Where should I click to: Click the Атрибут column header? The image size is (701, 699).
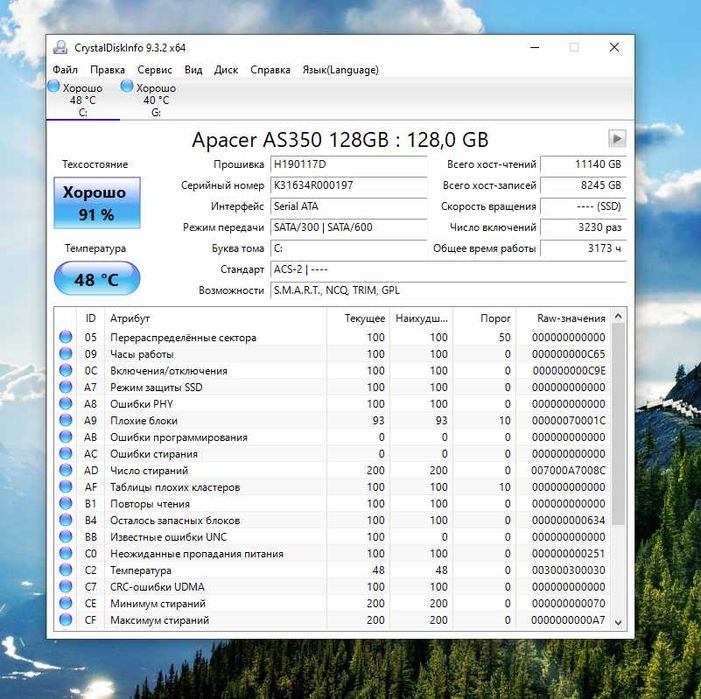click(x=215, y=318)
